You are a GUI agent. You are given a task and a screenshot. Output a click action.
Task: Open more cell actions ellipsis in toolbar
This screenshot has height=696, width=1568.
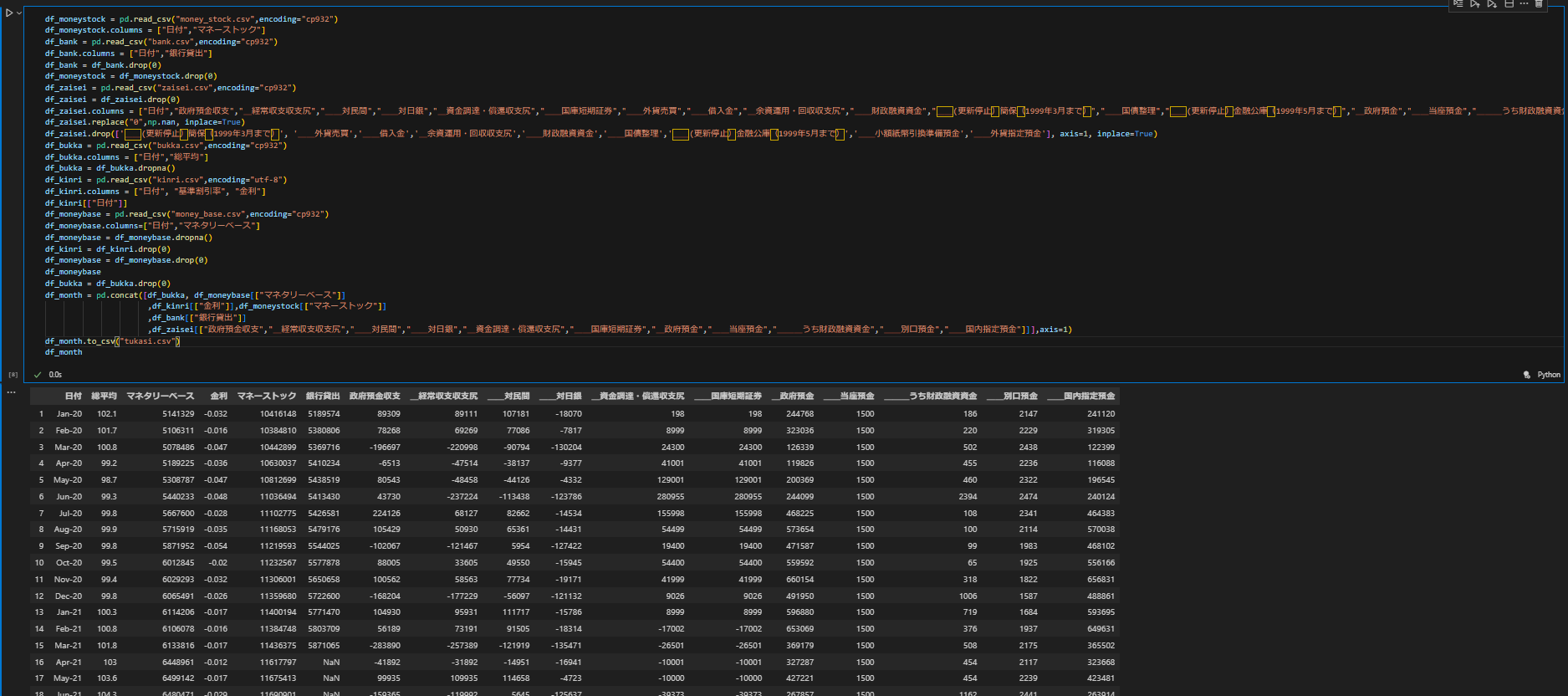pyautogui.click(x=1524, y=3)
